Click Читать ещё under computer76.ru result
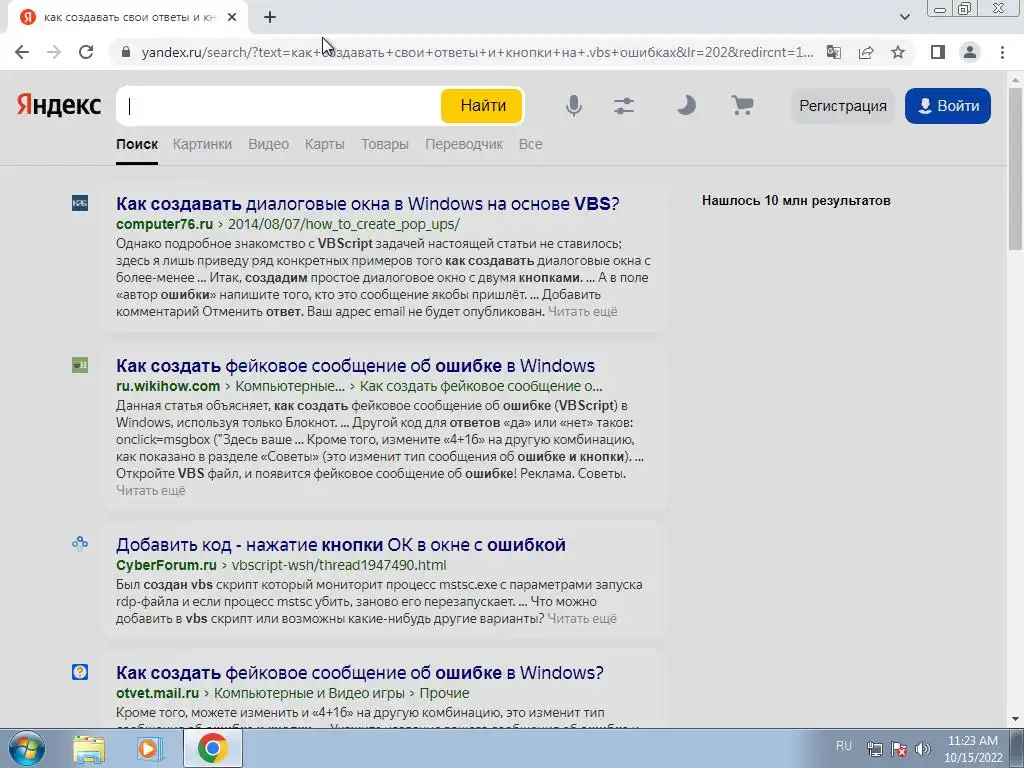 click(x=583, y=312)
